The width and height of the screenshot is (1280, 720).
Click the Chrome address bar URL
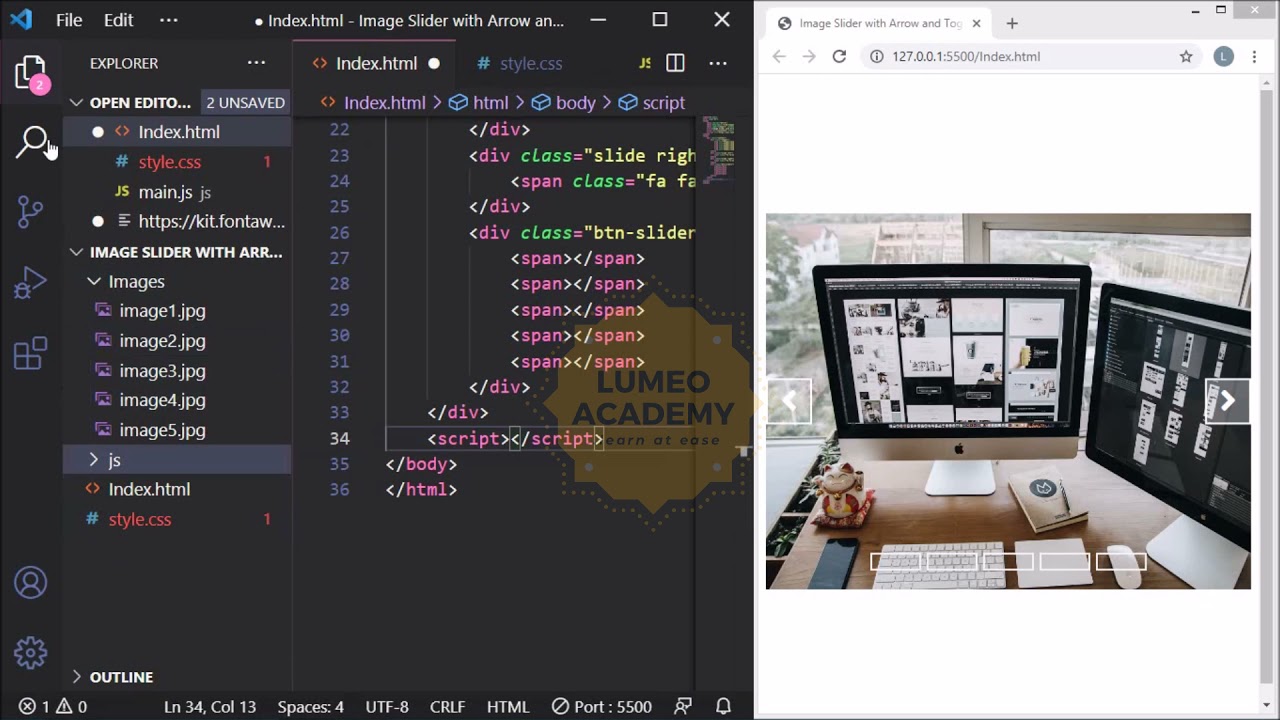pyautogui.click(x=966, y=57)
